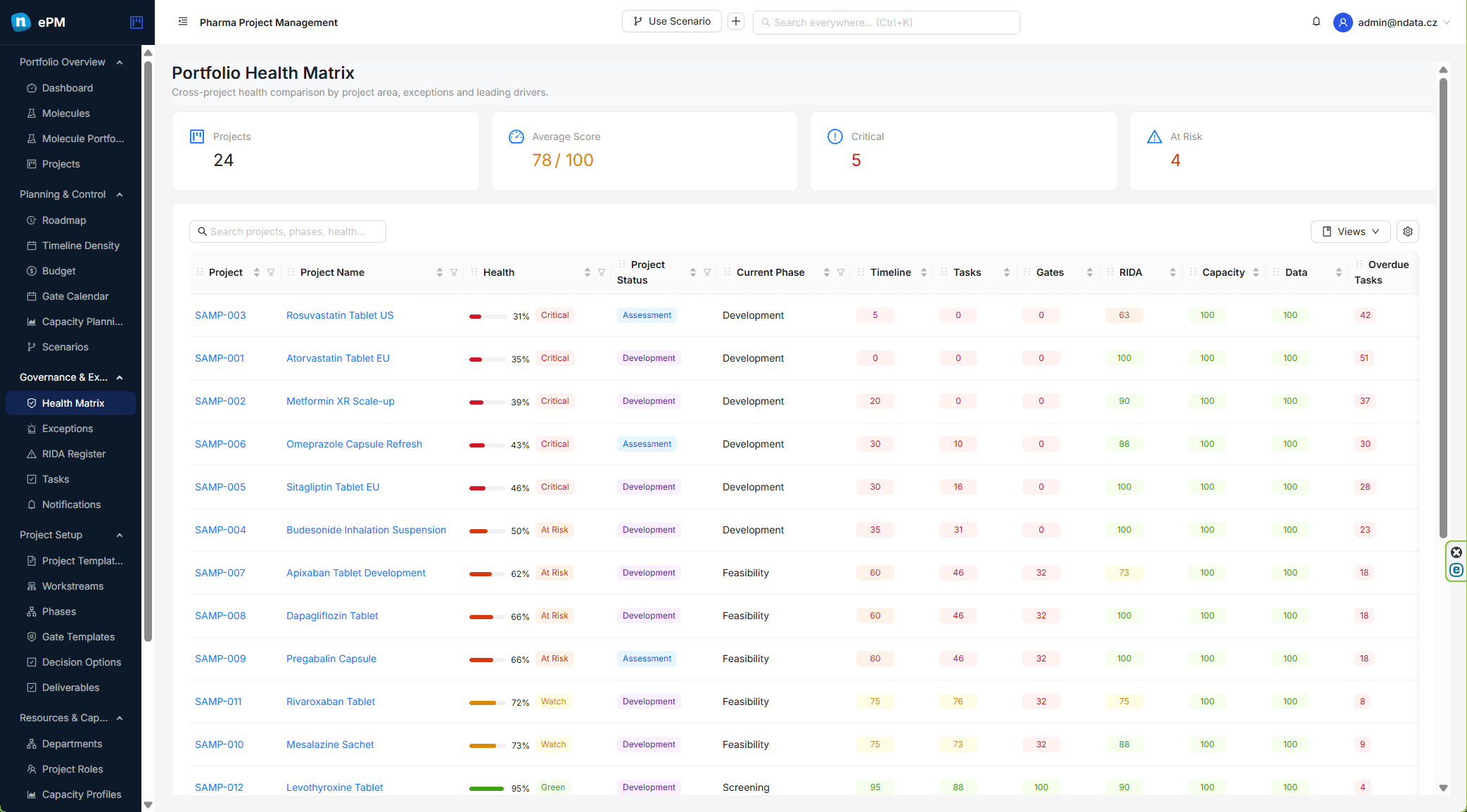The height and width of the screenshot is (812, 1467).
Task: Expand the admin@ndata.cz account menu
Action: pos(1446,23)
